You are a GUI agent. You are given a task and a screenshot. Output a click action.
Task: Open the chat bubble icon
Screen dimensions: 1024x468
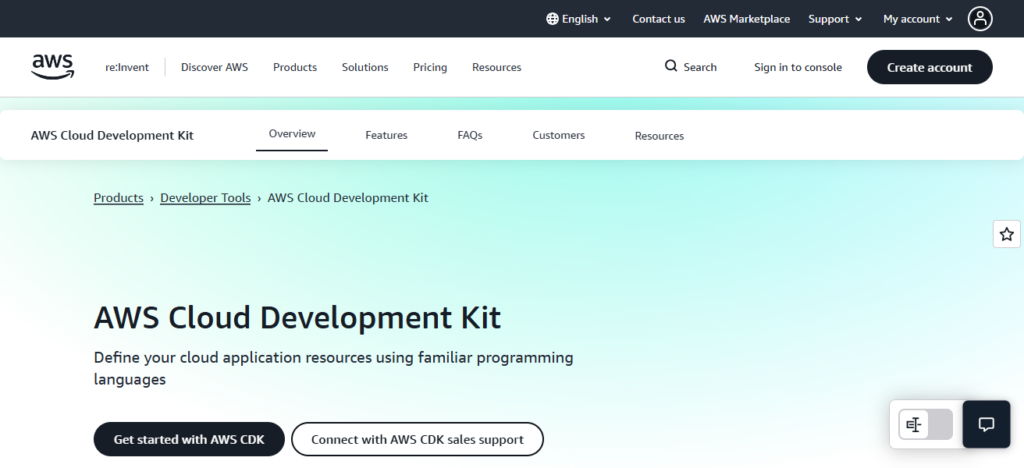click(x=986, y=424)
